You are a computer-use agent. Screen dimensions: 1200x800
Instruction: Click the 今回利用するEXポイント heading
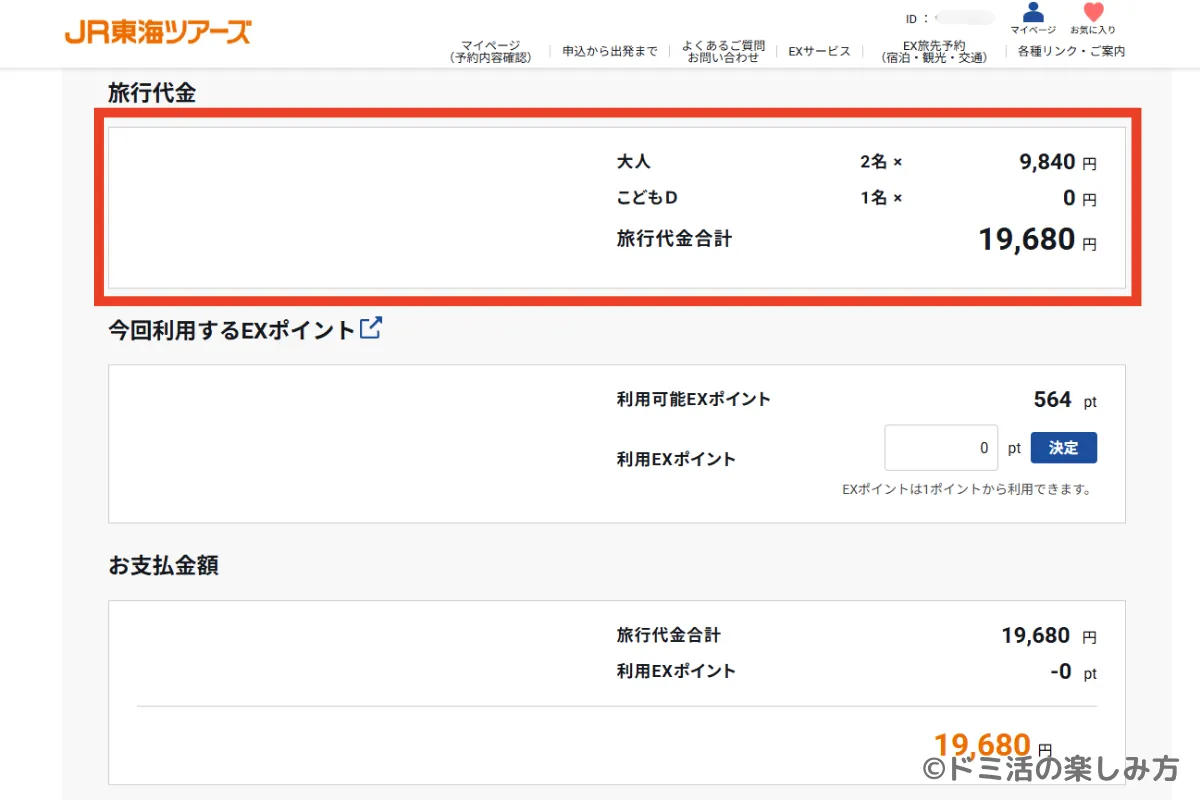(x=232, y=330)
